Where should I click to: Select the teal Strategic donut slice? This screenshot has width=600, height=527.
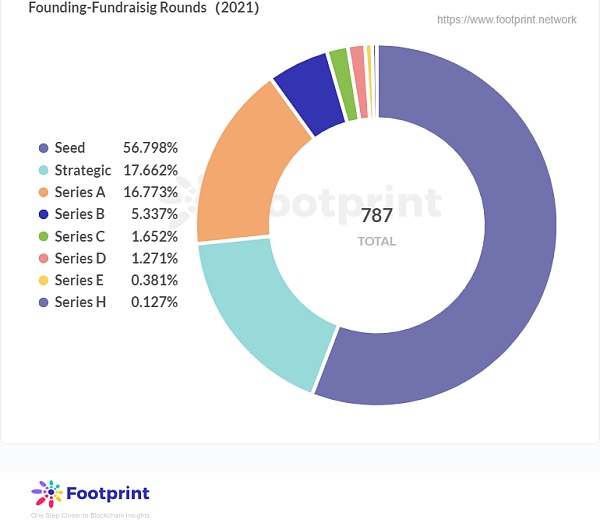[260, 310]
